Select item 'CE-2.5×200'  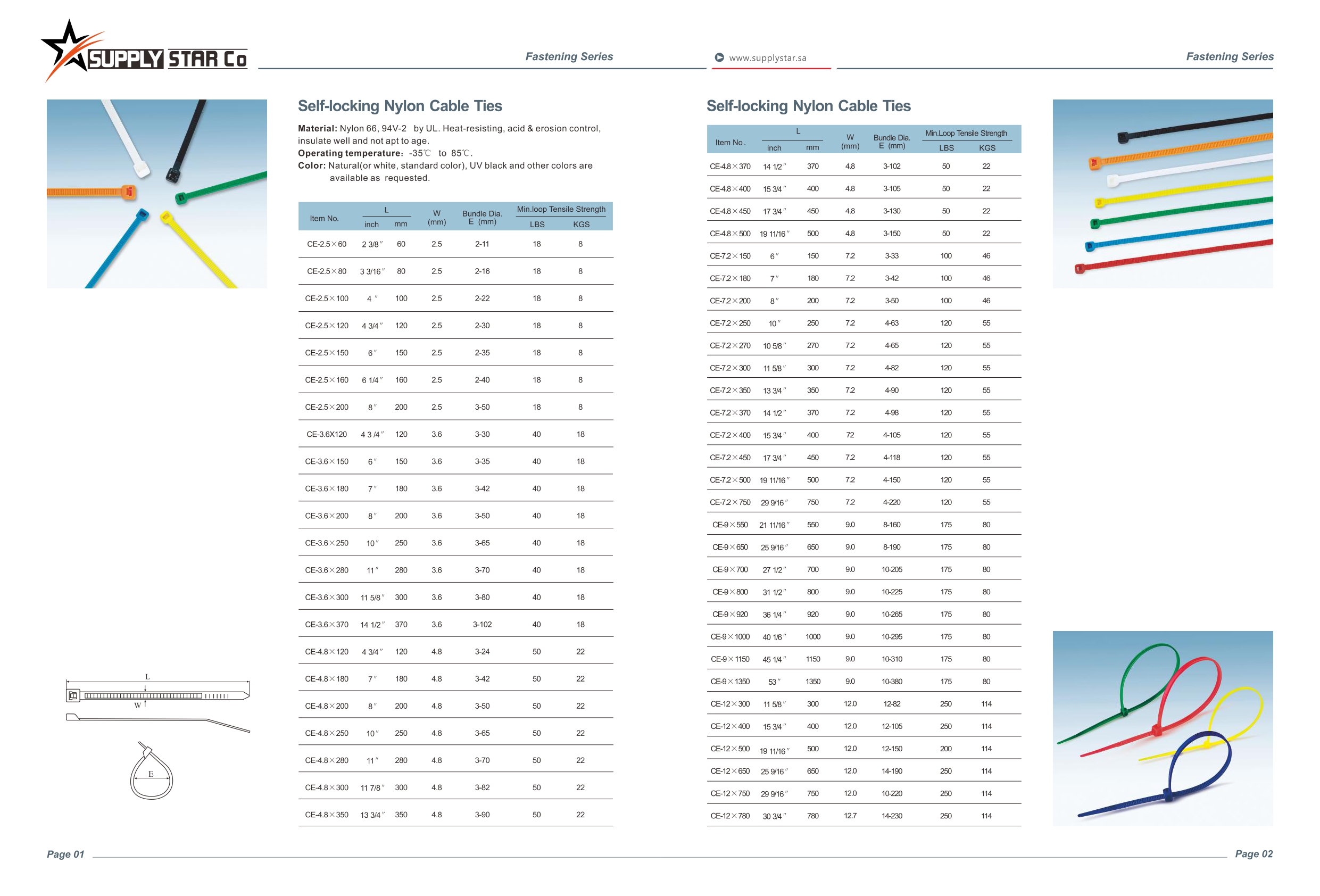[x=327, y=408]
